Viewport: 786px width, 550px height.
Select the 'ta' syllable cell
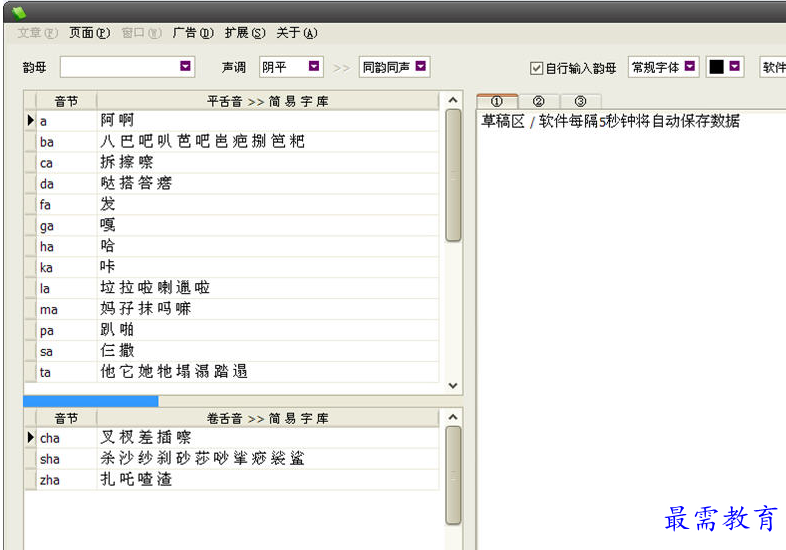(x=66, y=373)
